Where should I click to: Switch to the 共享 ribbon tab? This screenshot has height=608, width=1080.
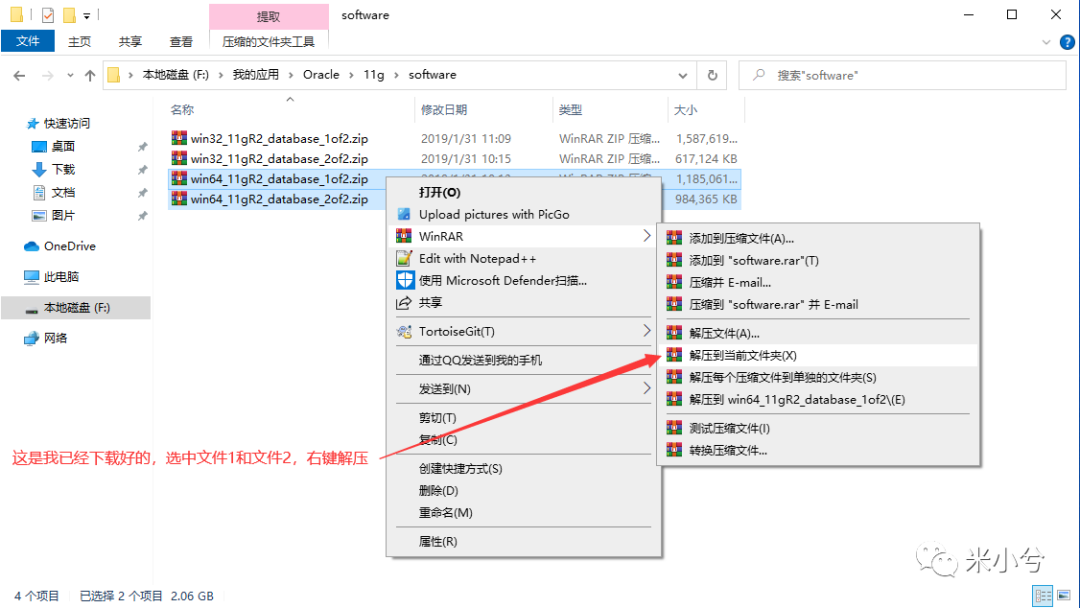[130, 41]
